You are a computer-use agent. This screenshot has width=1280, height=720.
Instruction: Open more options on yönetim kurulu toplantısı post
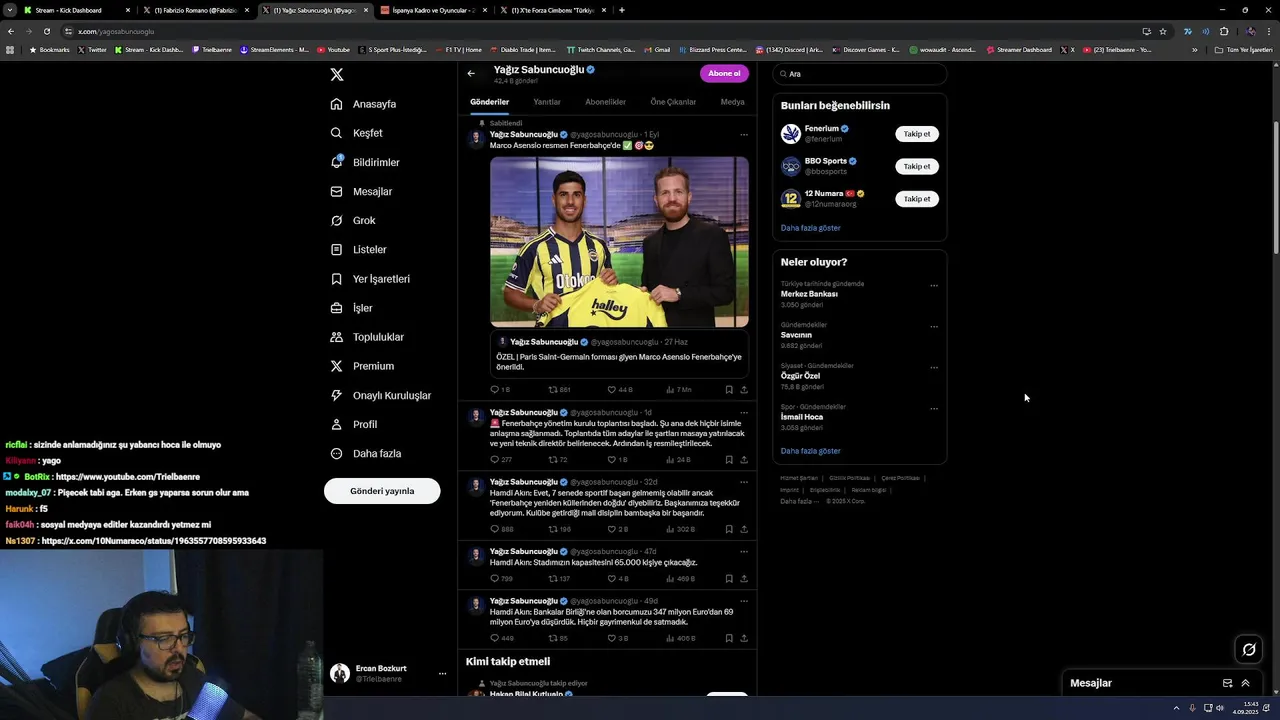[744, 412]
